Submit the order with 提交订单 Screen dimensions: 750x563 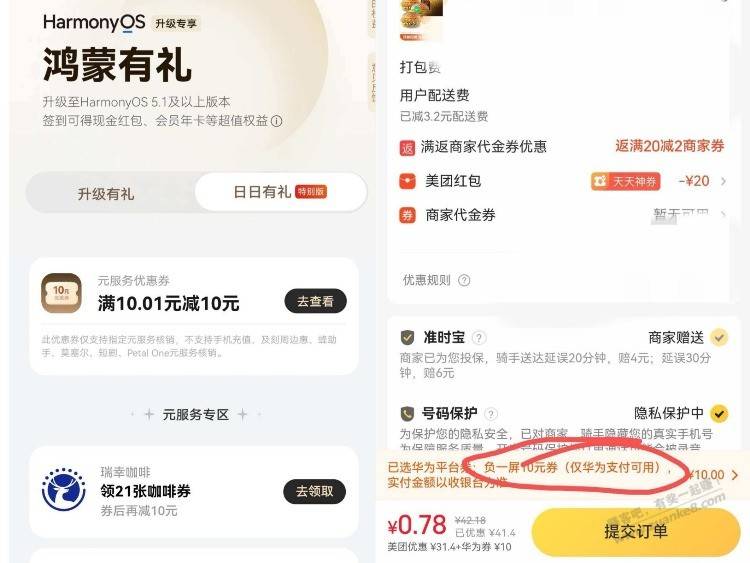(x=636, y=531)
